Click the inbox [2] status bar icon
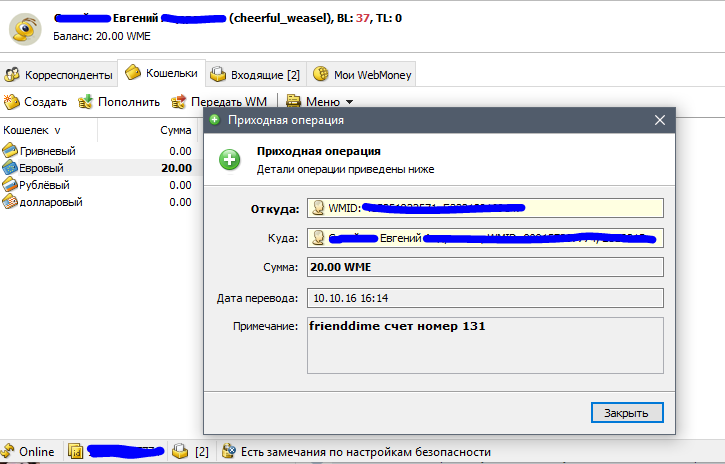The width and height of the screenshot is (725, 464). [x=180, y=451]
